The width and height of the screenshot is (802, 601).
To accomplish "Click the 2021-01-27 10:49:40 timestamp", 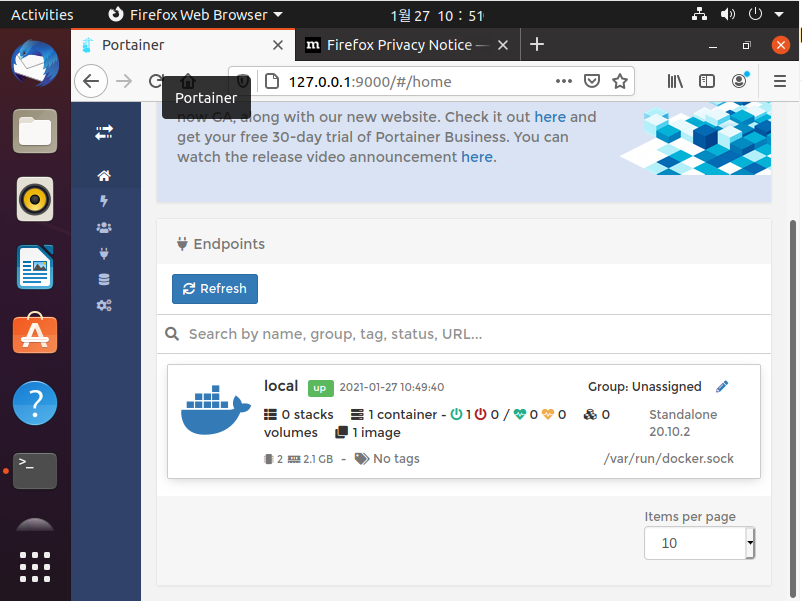I will tap(392, 387).
